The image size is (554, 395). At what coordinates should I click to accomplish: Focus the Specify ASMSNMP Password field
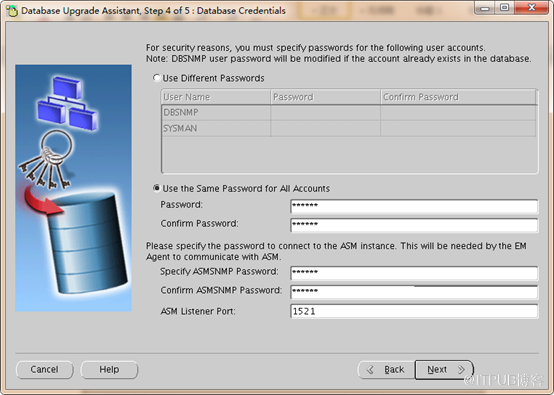414,273
